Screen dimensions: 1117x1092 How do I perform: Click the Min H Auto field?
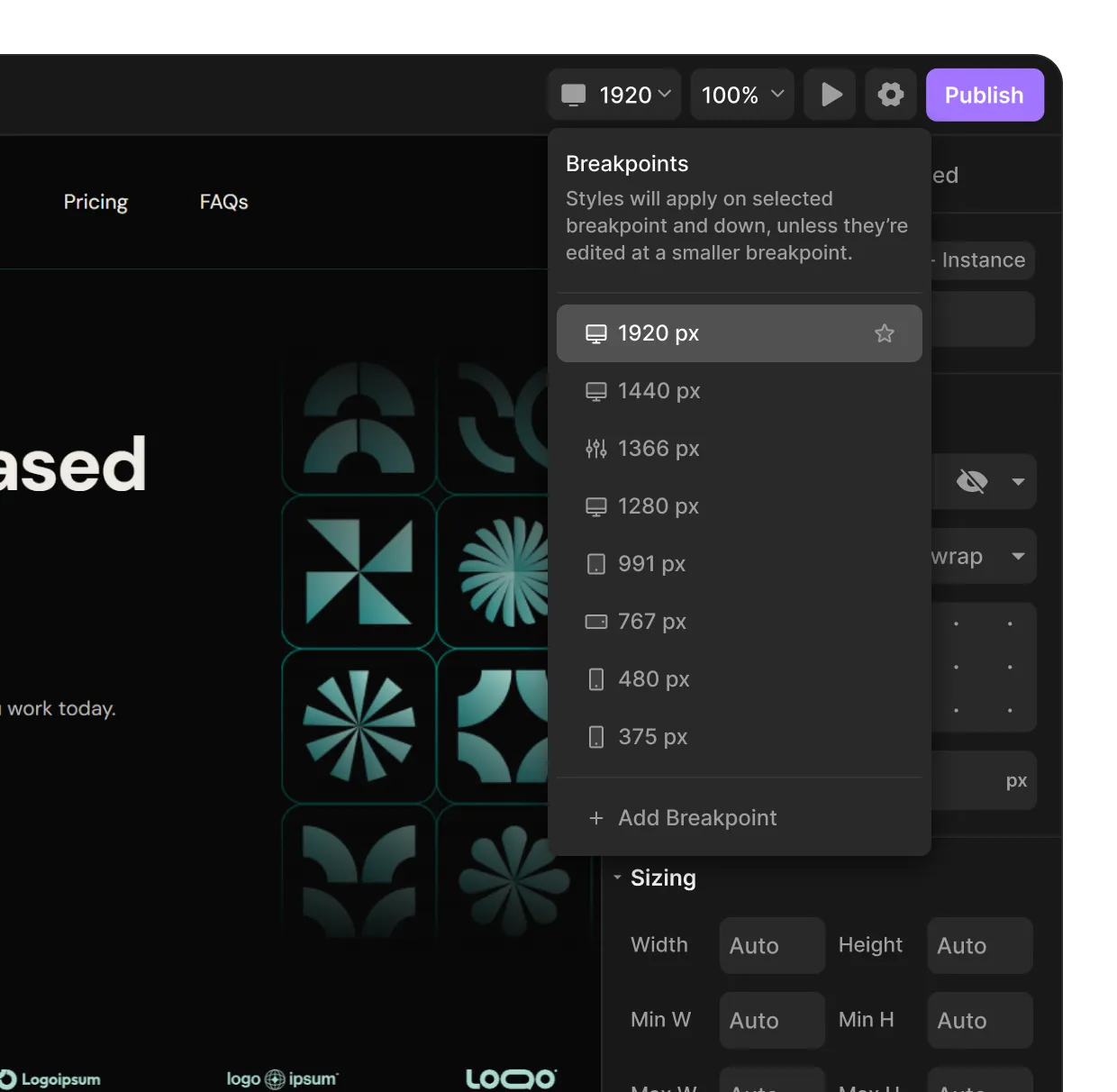[x=980, y=1020]
